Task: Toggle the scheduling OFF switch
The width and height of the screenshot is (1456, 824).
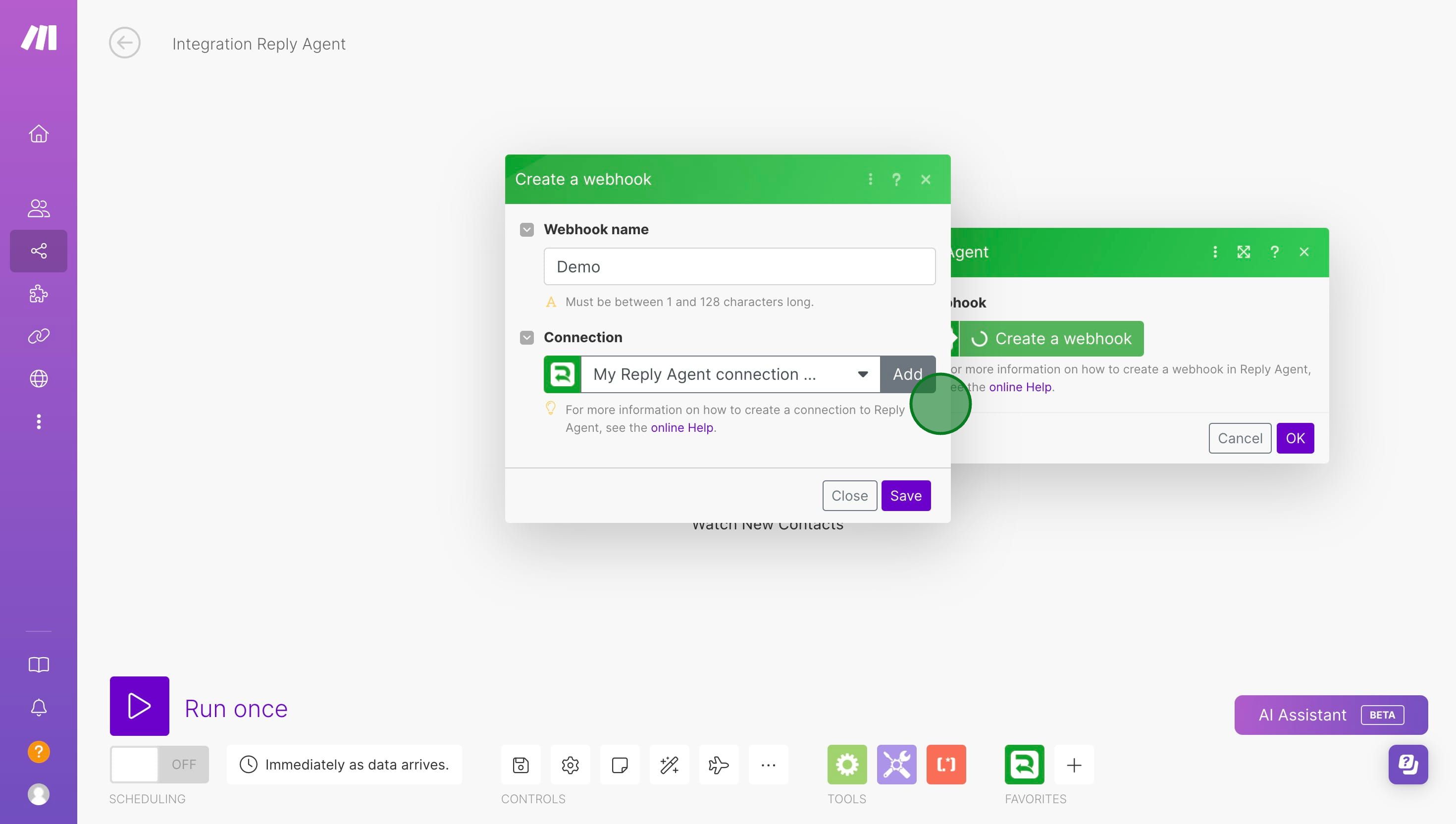Action: pyautogui.click(x=159, y=765)
